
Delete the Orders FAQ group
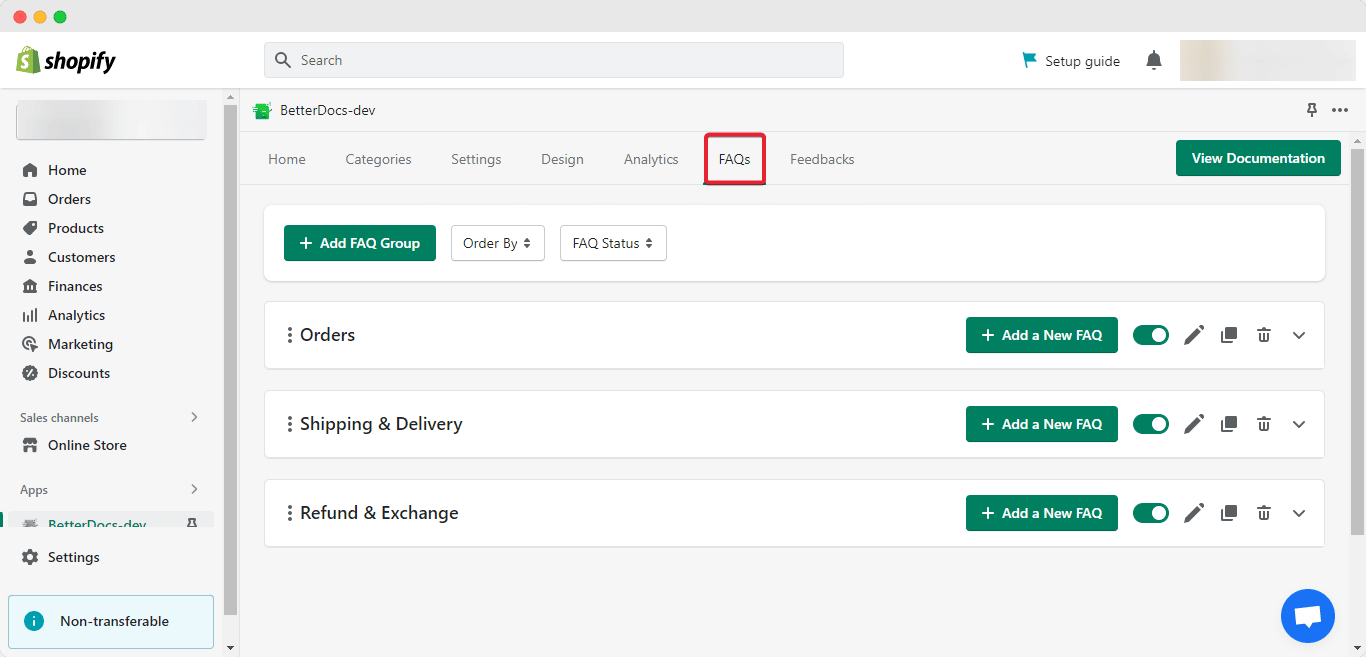(1264, 335)
